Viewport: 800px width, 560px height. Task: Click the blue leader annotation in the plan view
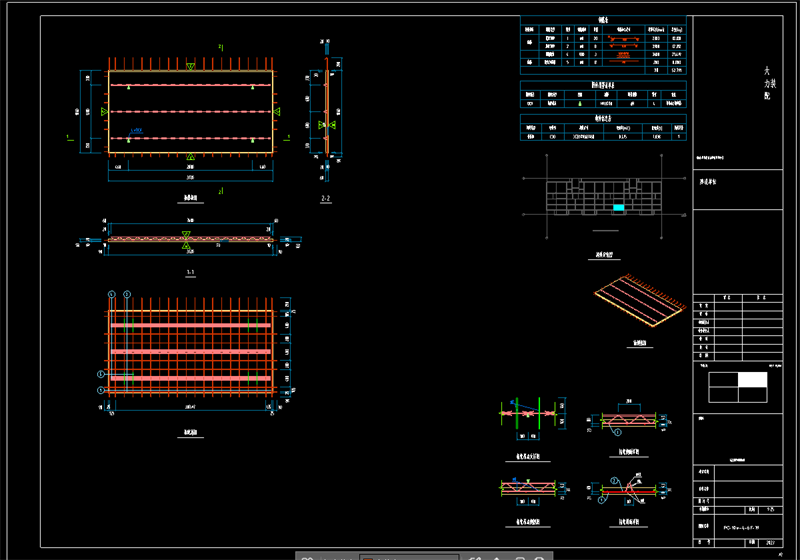pos(135,132)
